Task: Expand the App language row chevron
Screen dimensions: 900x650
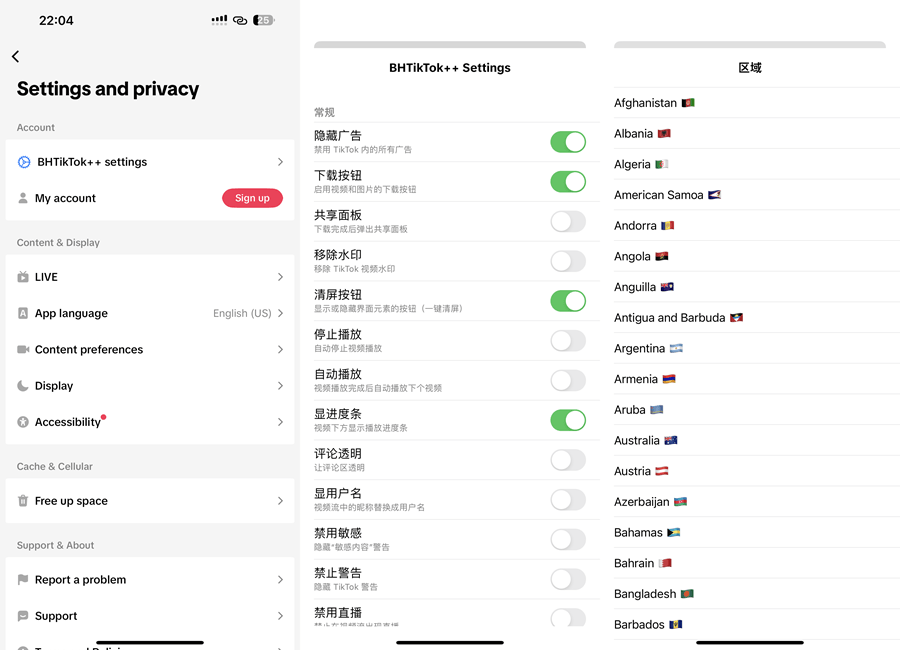Action: coord(281,313)
